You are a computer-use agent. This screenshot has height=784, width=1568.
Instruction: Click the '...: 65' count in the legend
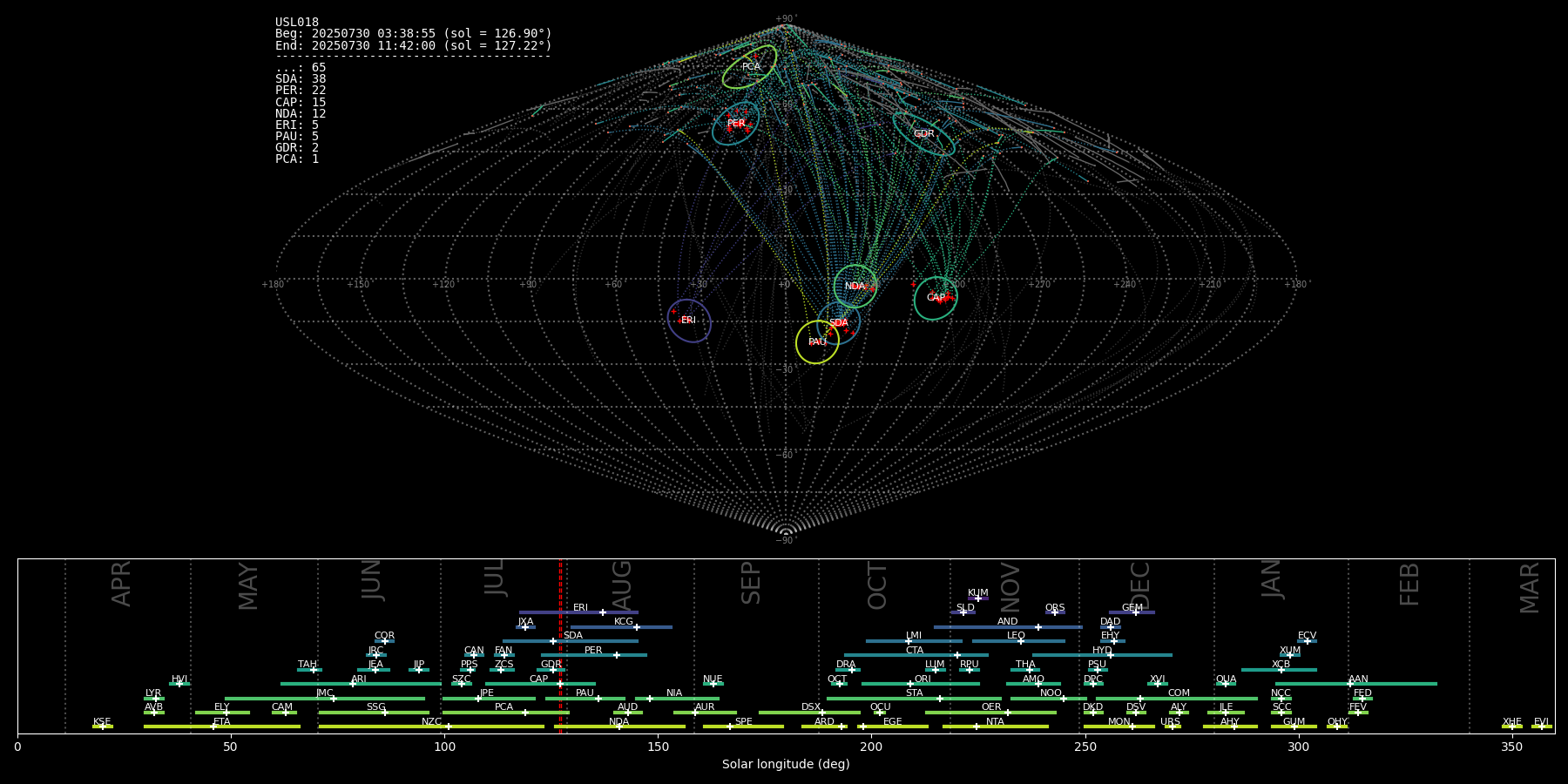[301, 68]
